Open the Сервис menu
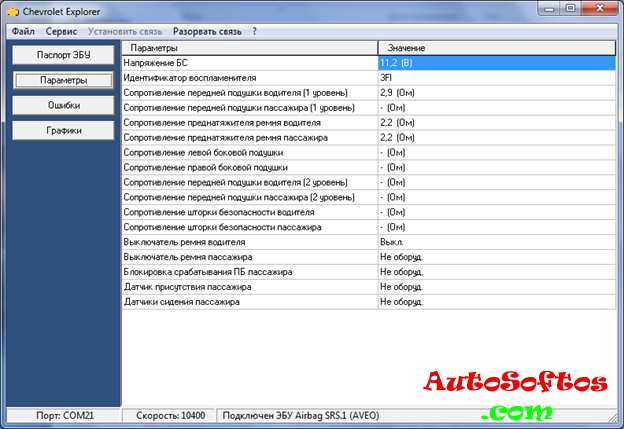 coord(61,31)
